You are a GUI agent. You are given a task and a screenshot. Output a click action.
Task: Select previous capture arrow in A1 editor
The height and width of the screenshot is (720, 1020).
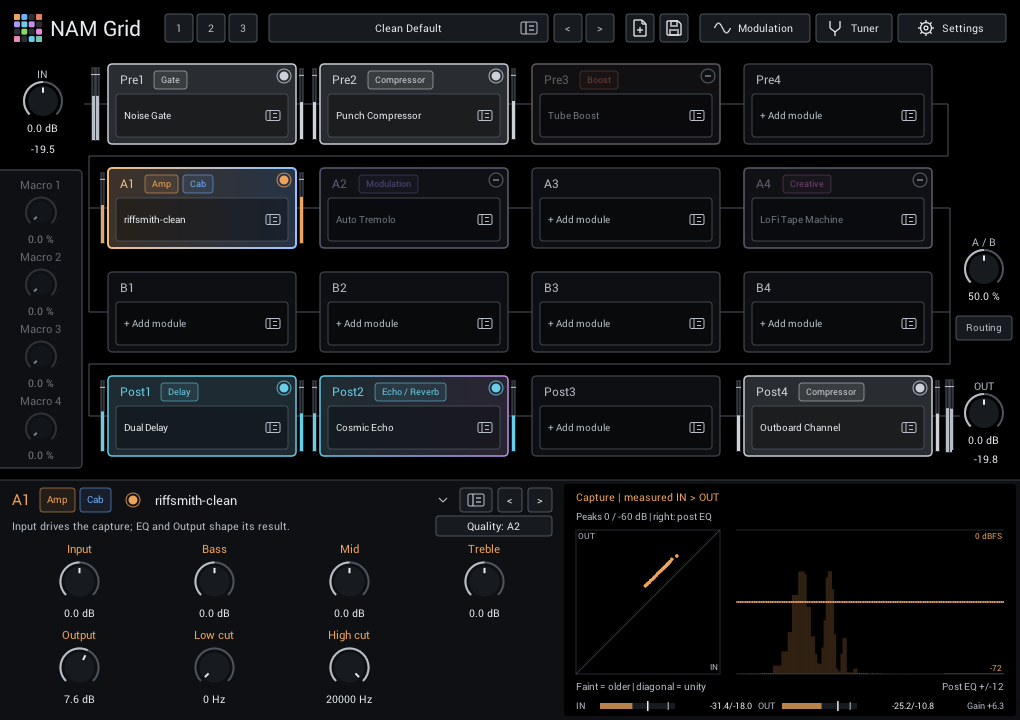pyautogui.click(x=510, y=500)
